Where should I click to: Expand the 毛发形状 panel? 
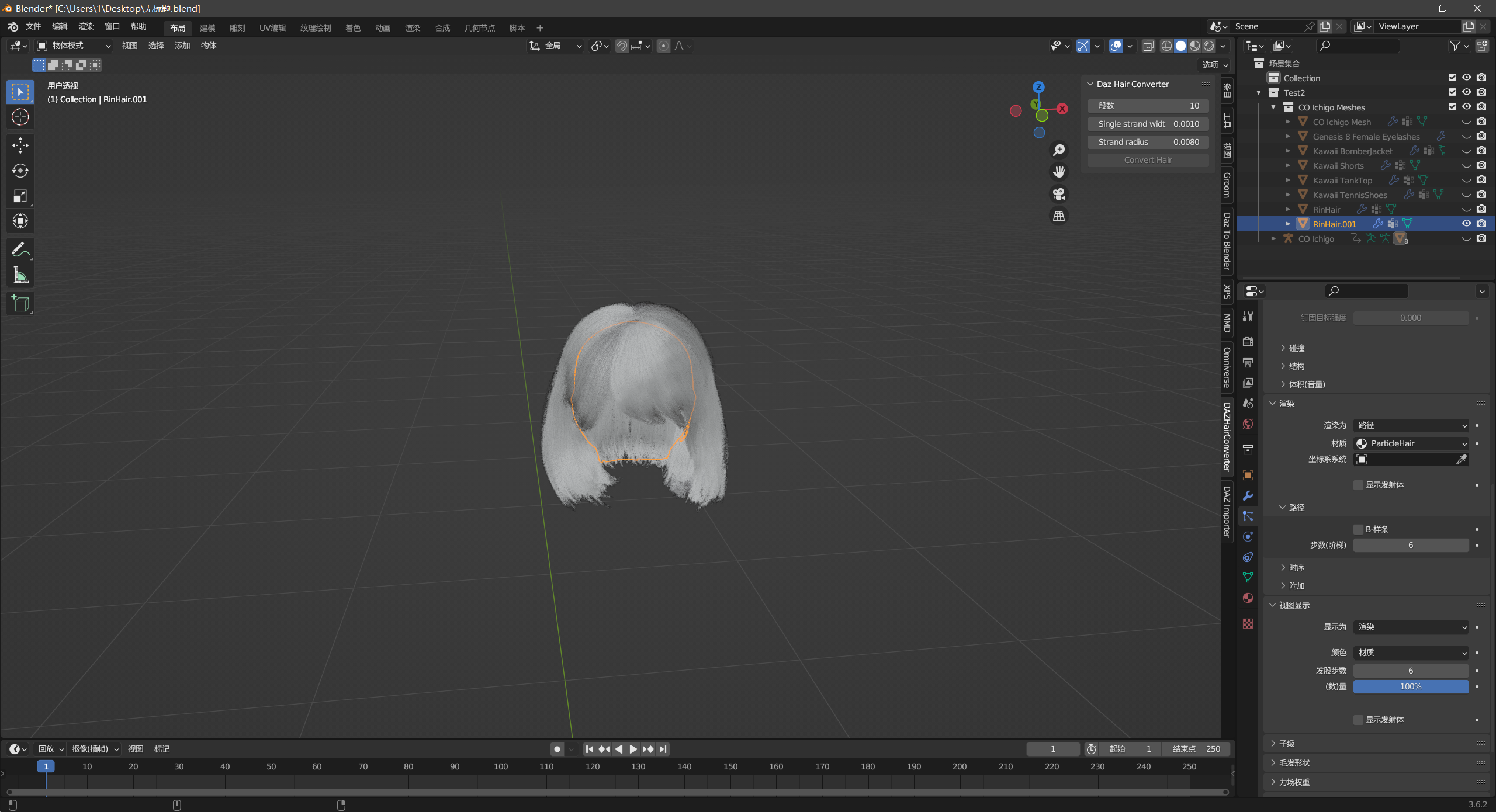[x=1294, y=763]
